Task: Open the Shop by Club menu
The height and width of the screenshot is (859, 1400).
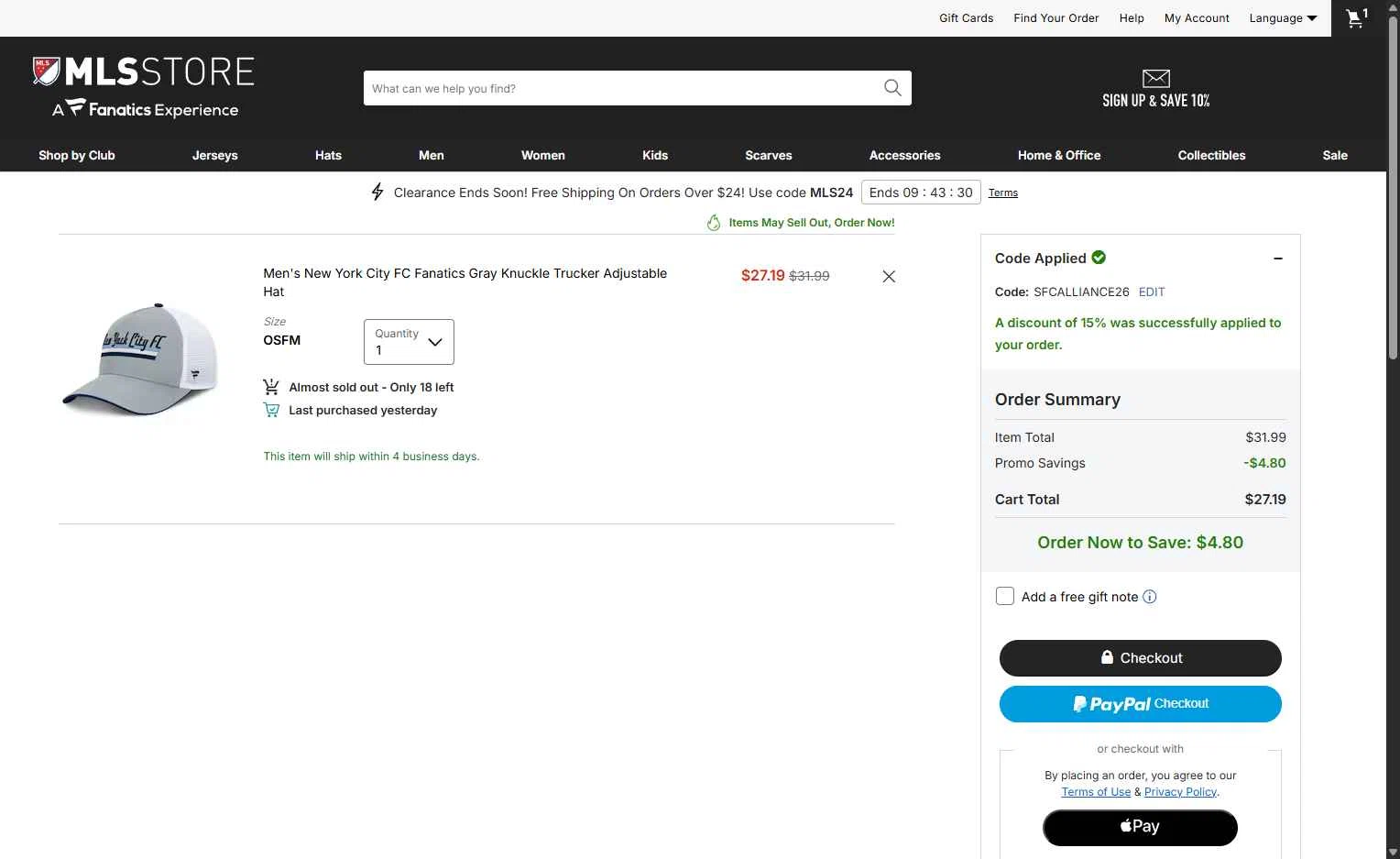Action: tap(77, 155)
